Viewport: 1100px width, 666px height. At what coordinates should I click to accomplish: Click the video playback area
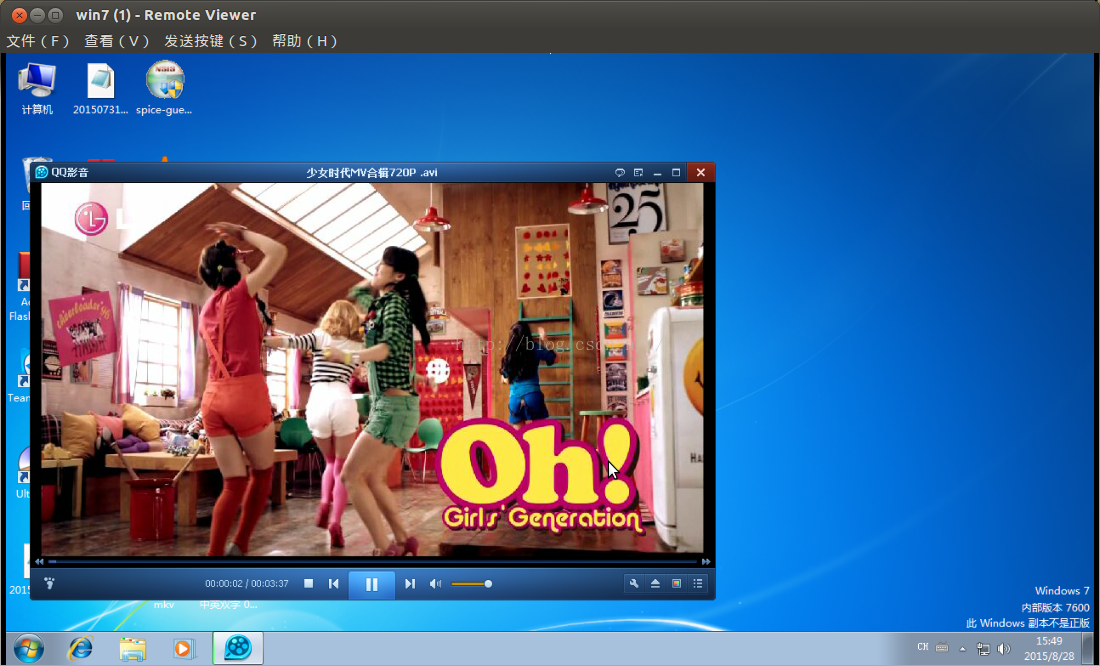[372, 369]
